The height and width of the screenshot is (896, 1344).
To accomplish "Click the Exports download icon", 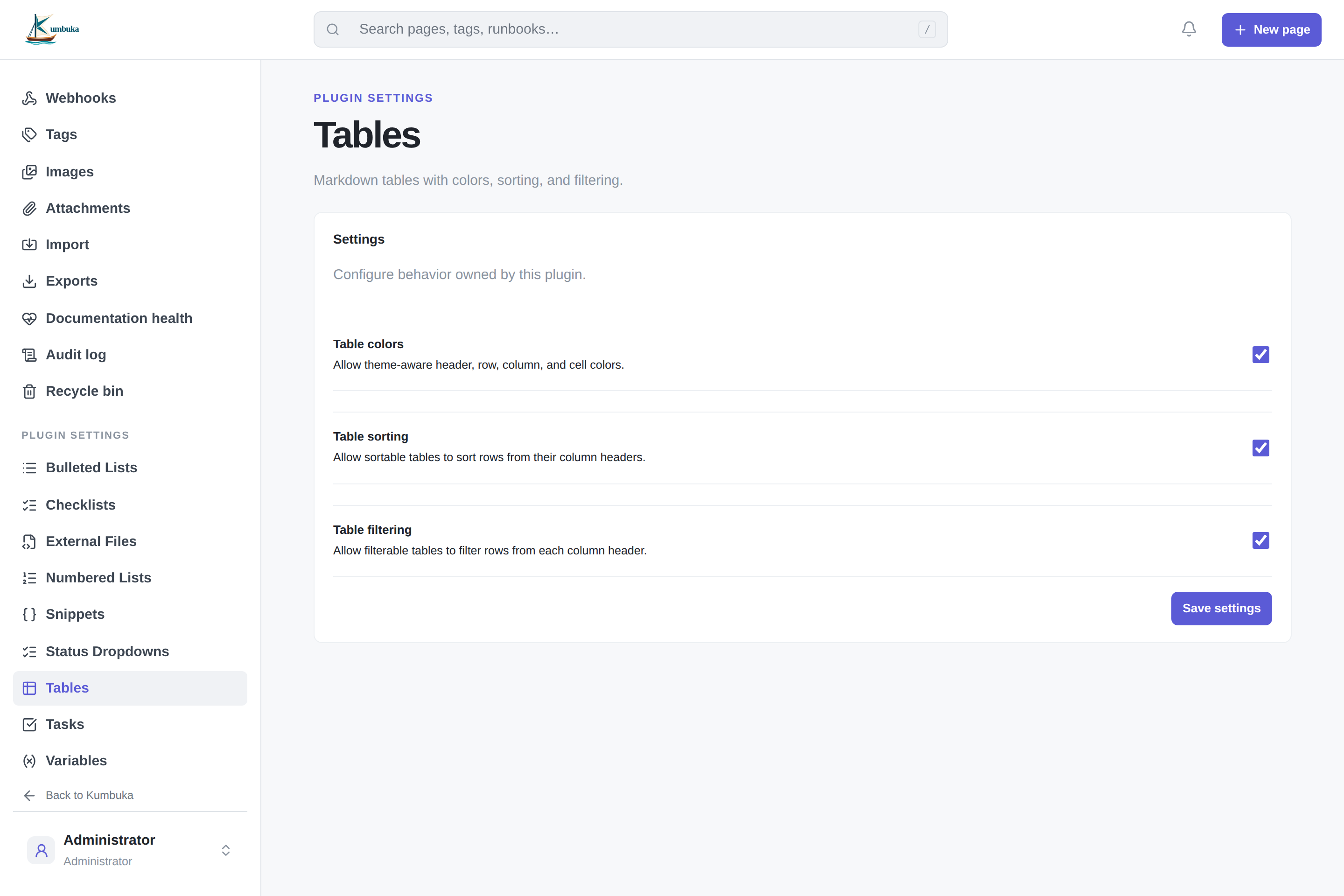I will [29, 281].
